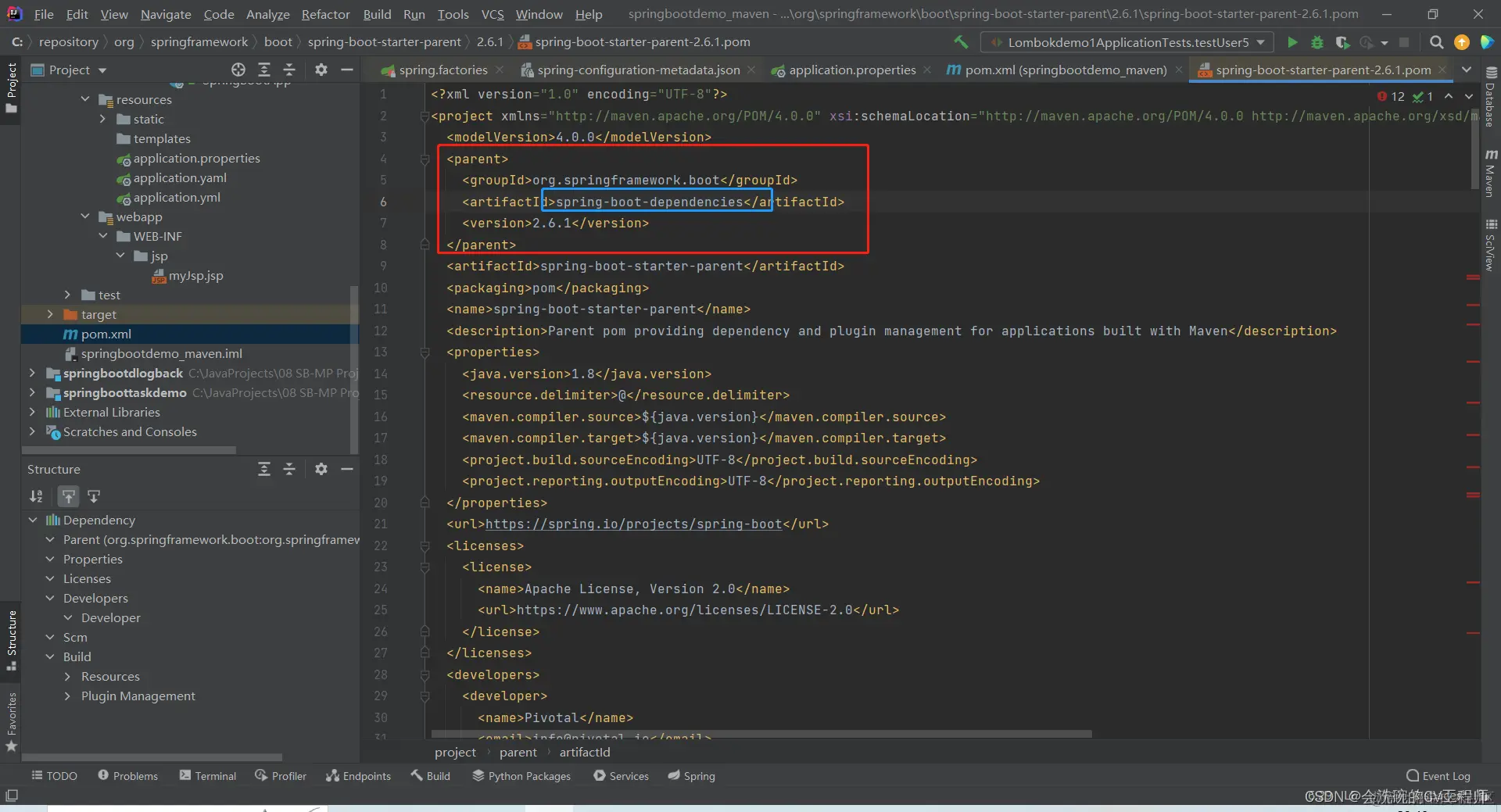Hide the Project tool window
This screenshot has height=812, width=1501.
347,70
